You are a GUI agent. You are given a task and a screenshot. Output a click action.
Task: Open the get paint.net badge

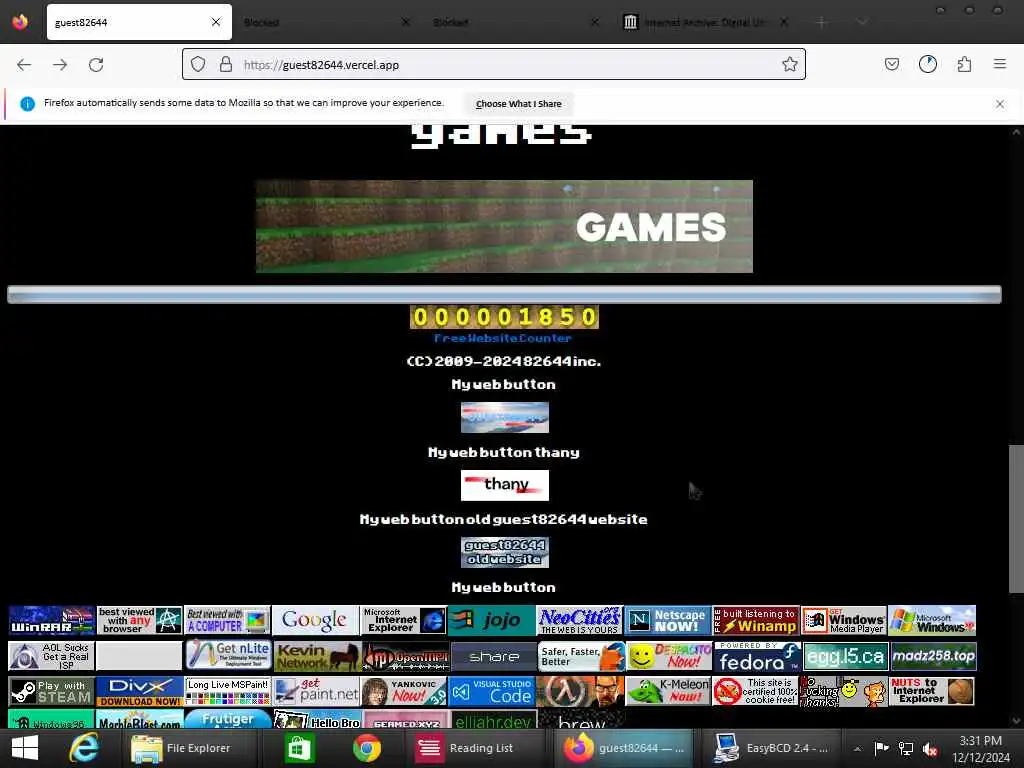pos(315,691)
